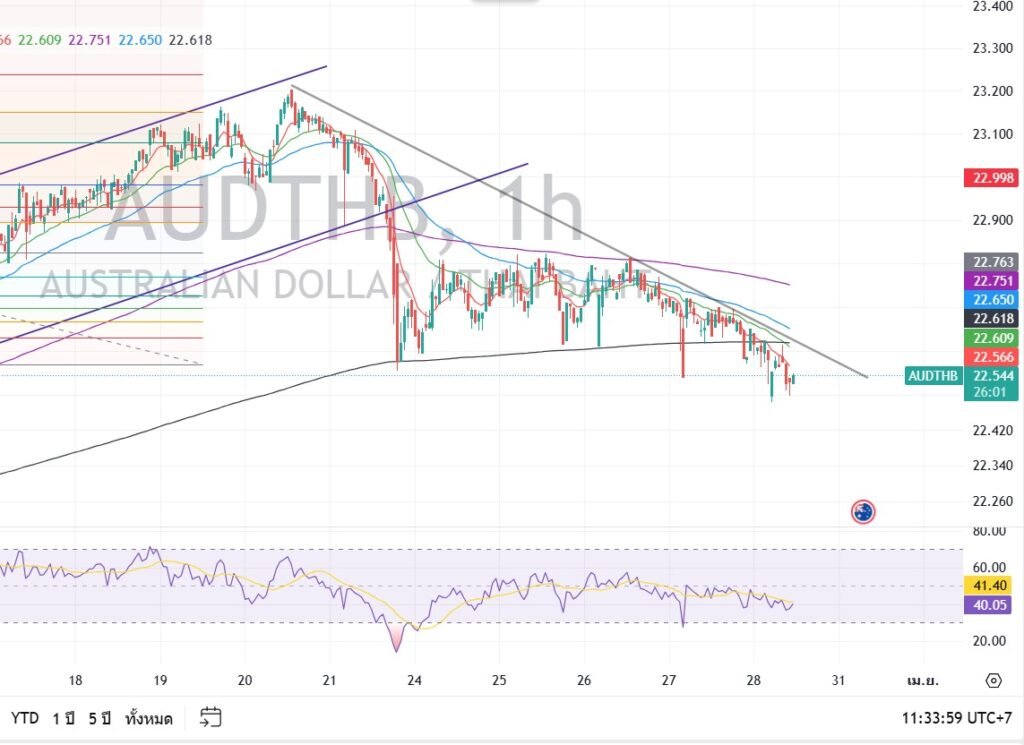Click the purple 22.751 price label
Image resolution: width=1024 pixels, height=745 pixels.
click(x=991, y=281)
